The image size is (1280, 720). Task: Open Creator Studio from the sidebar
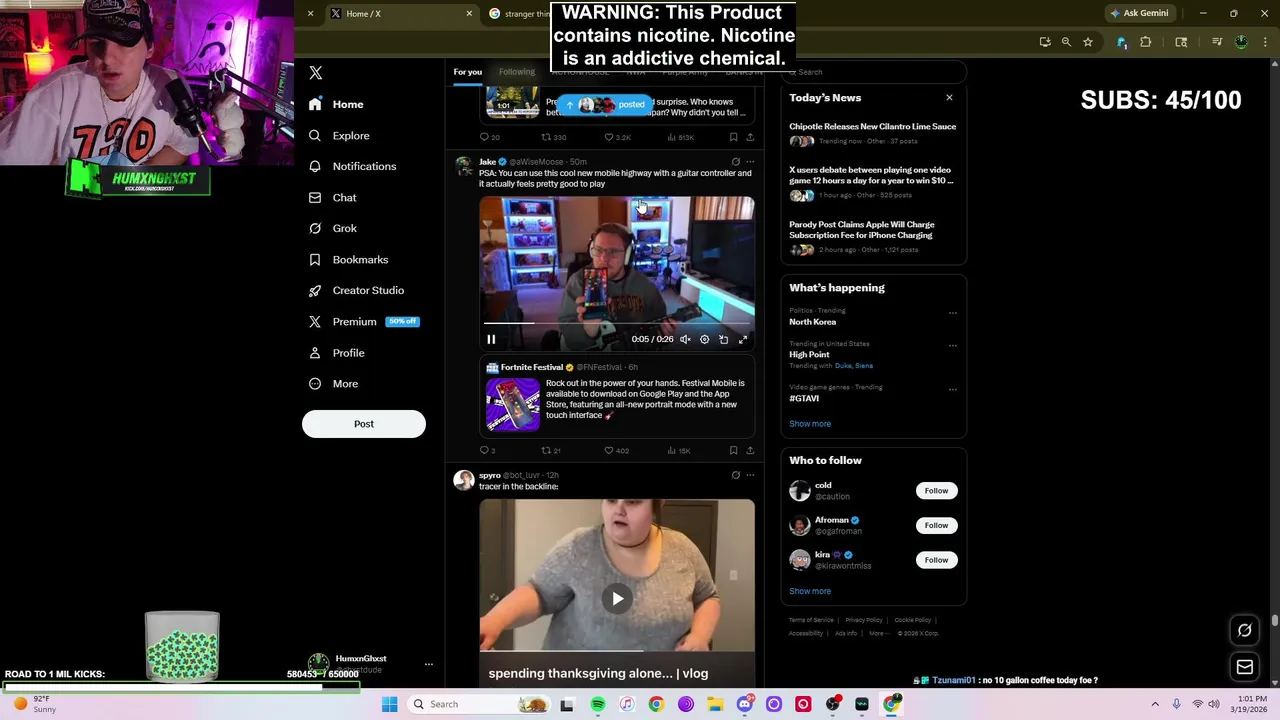click(357, 290)
